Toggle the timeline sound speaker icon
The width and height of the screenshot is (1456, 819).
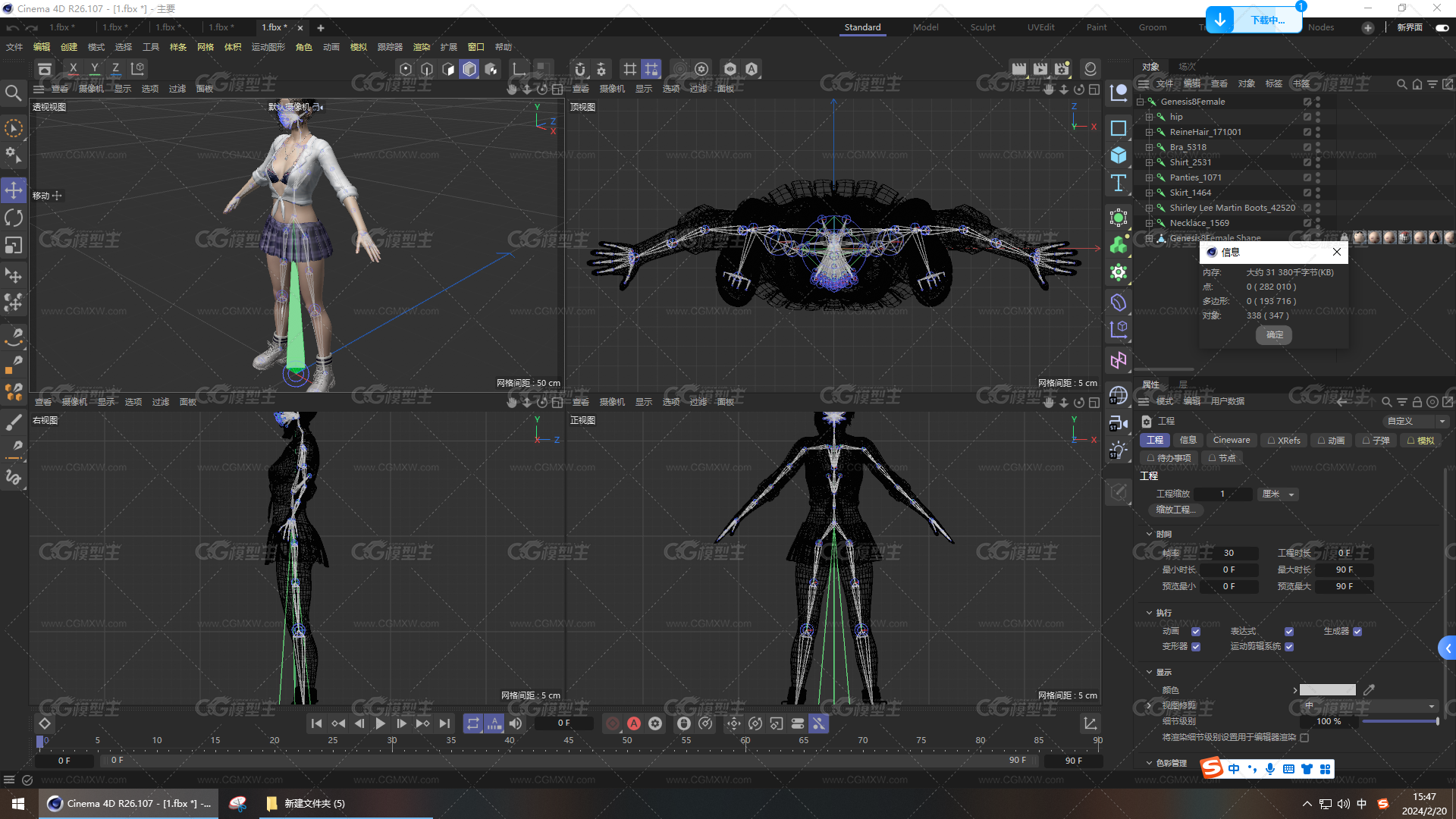[516, 723]
